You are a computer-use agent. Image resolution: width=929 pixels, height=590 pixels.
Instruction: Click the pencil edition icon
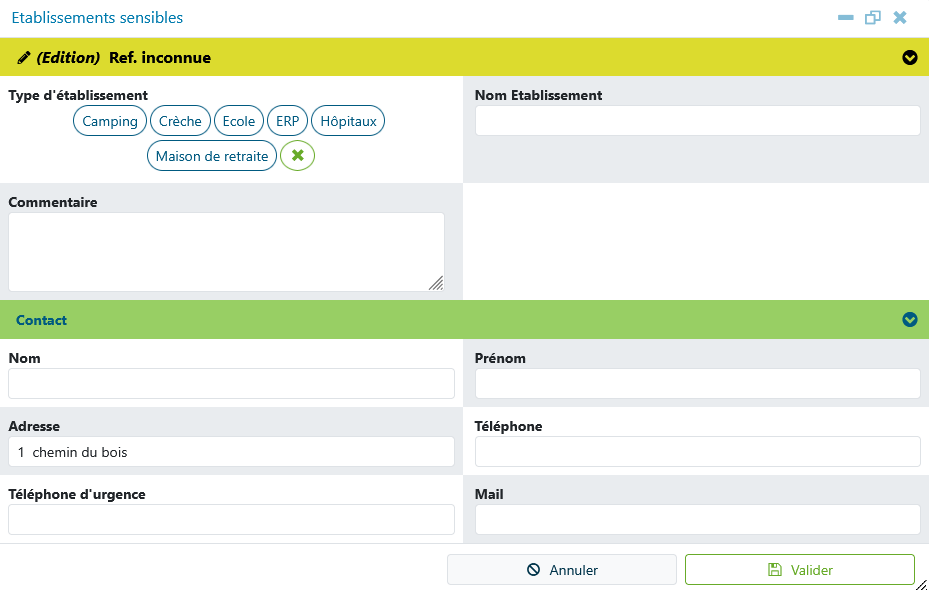[24, 58]
